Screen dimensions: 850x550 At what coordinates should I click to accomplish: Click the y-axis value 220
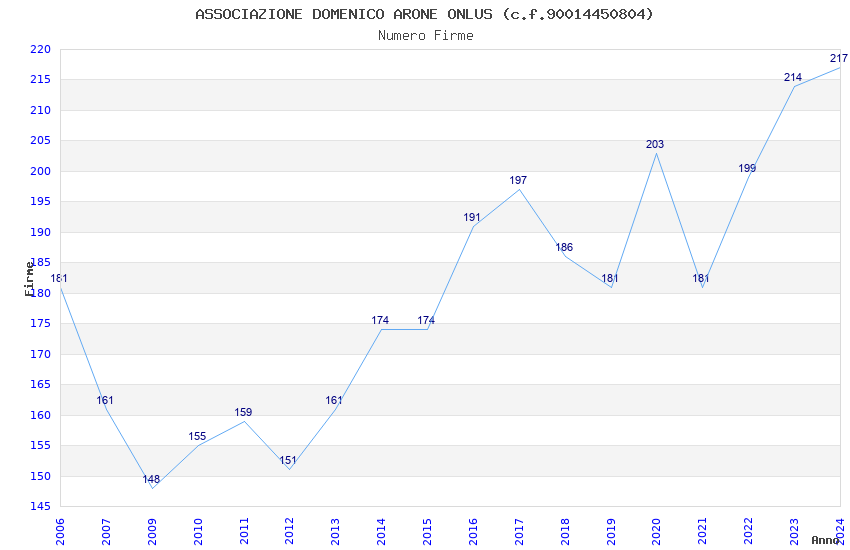click(40, 49)
